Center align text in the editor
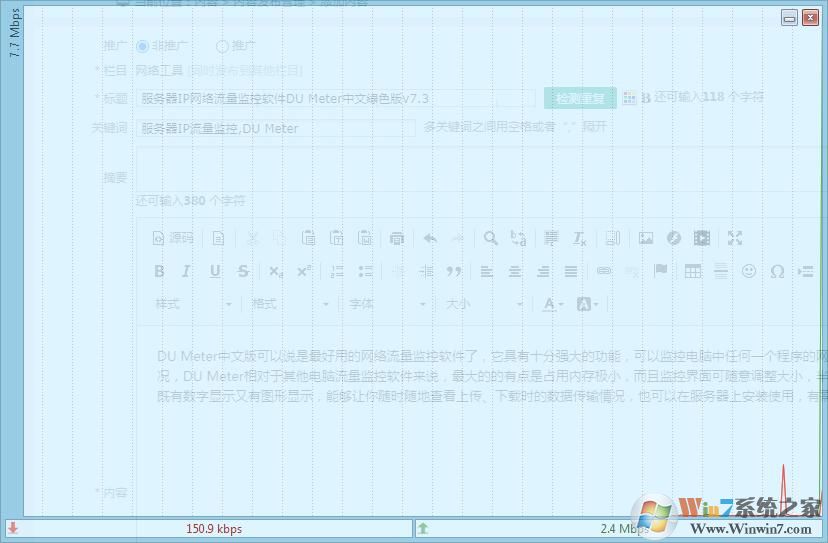The width and height of the screenshot is (828, 543). click(x=515, y=272)
